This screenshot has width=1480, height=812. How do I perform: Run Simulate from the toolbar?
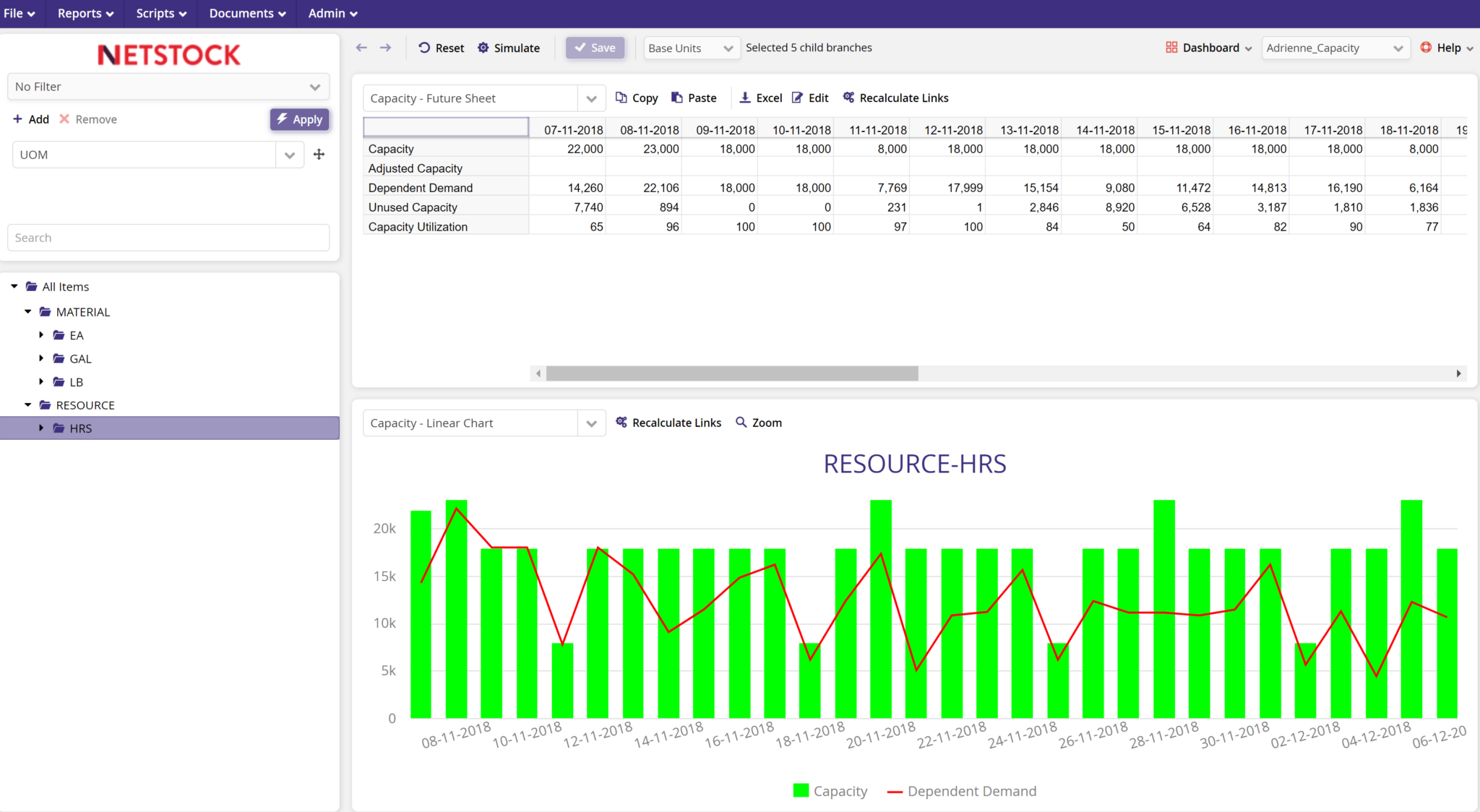509,48
